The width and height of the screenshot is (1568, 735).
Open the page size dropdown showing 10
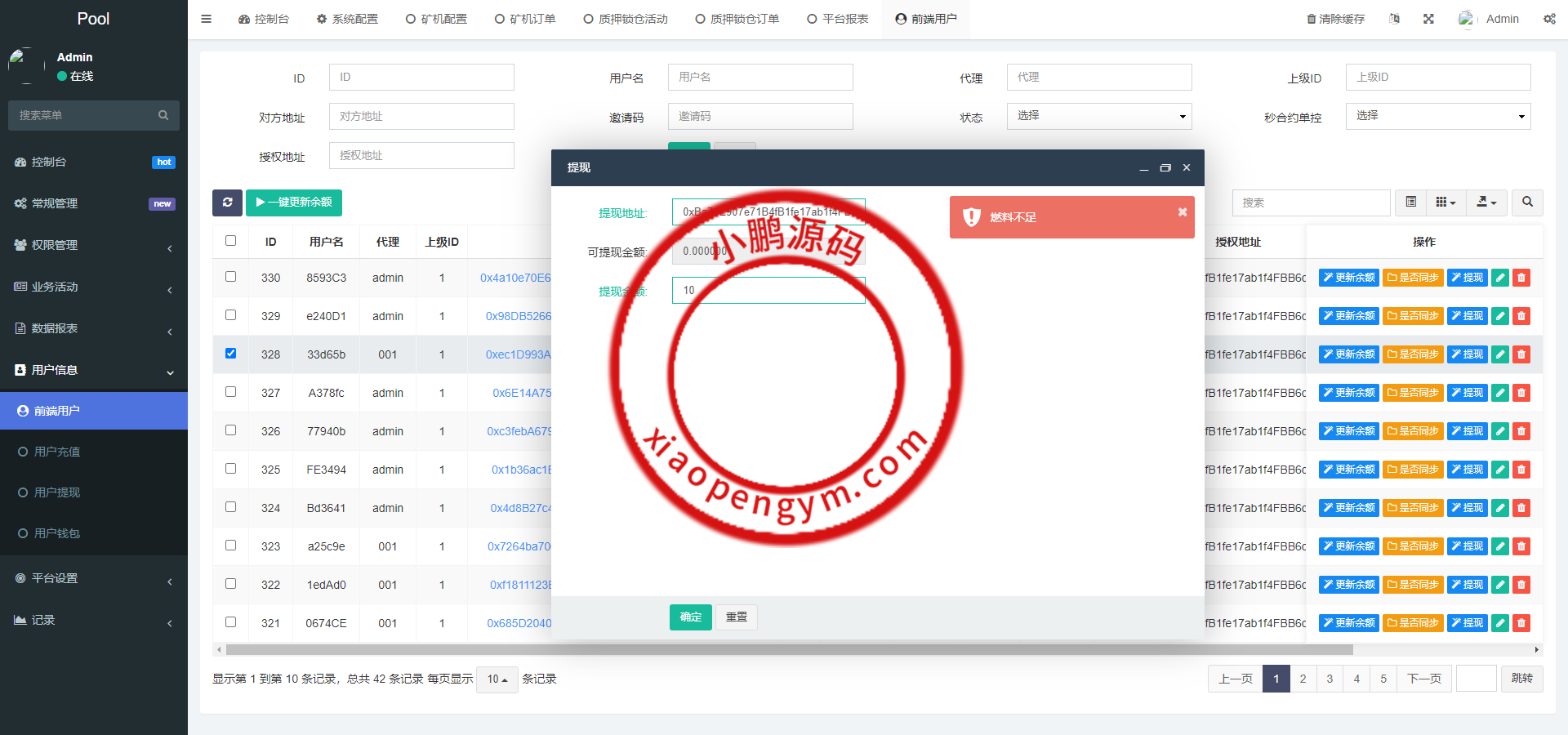coord(497,679)
